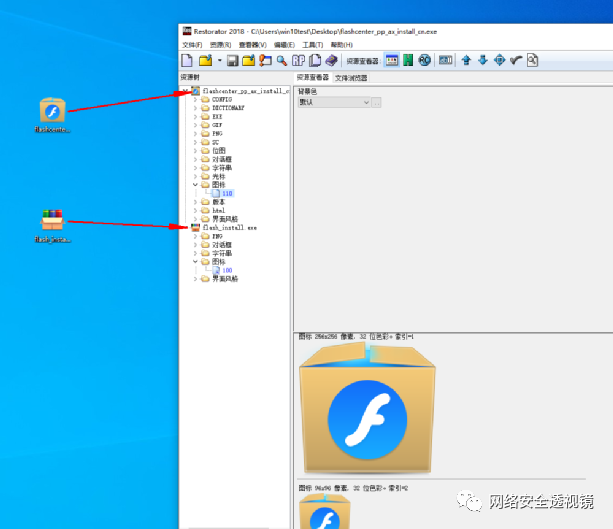Viewport: 613px width, 529px height.
Task: Open the 编辑(E) menu
Action: (x=284, y=45)
